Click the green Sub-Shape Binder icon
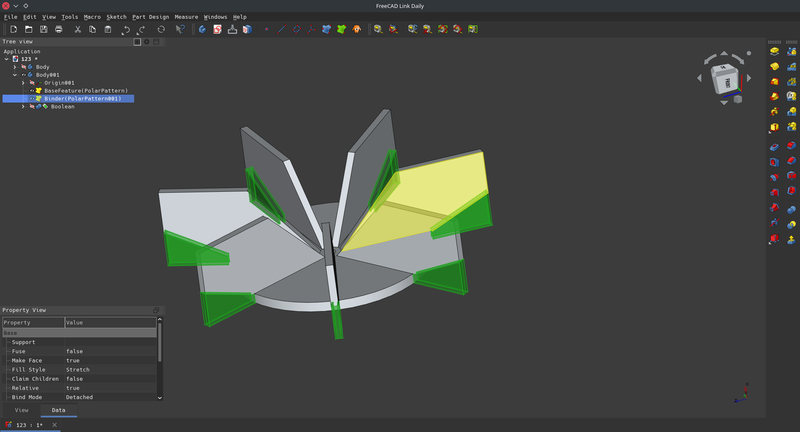 pyautogui.click(x=341, y=29)
